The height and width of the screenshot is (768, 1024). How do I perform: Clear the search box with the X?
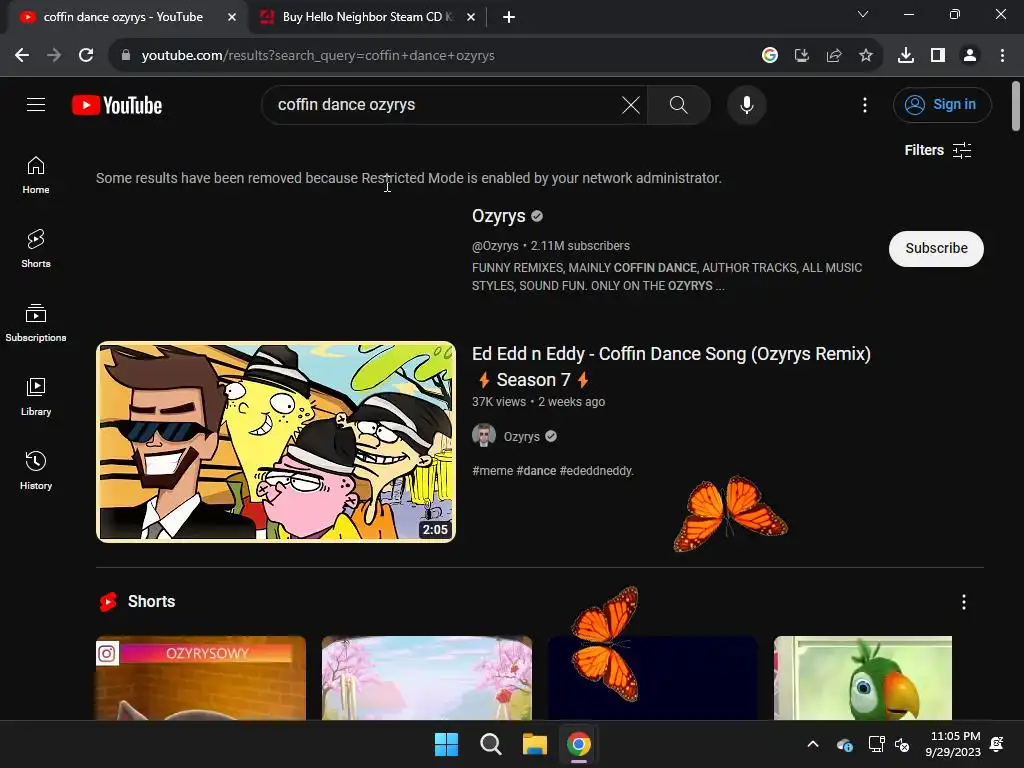[631, 105]
